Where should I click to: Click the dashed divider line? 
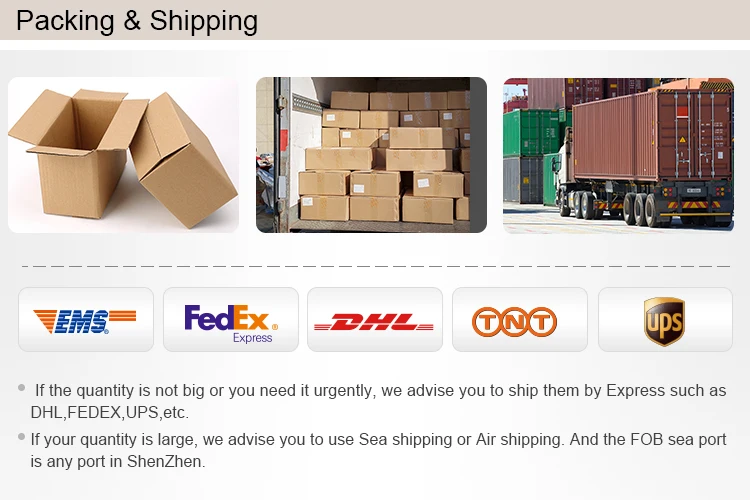point(376,266)
